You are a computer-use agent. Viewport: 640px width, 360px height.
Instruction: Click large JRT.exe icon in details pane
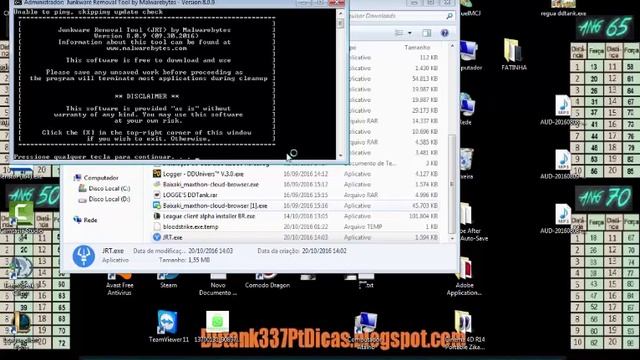(x=84, y=256)
